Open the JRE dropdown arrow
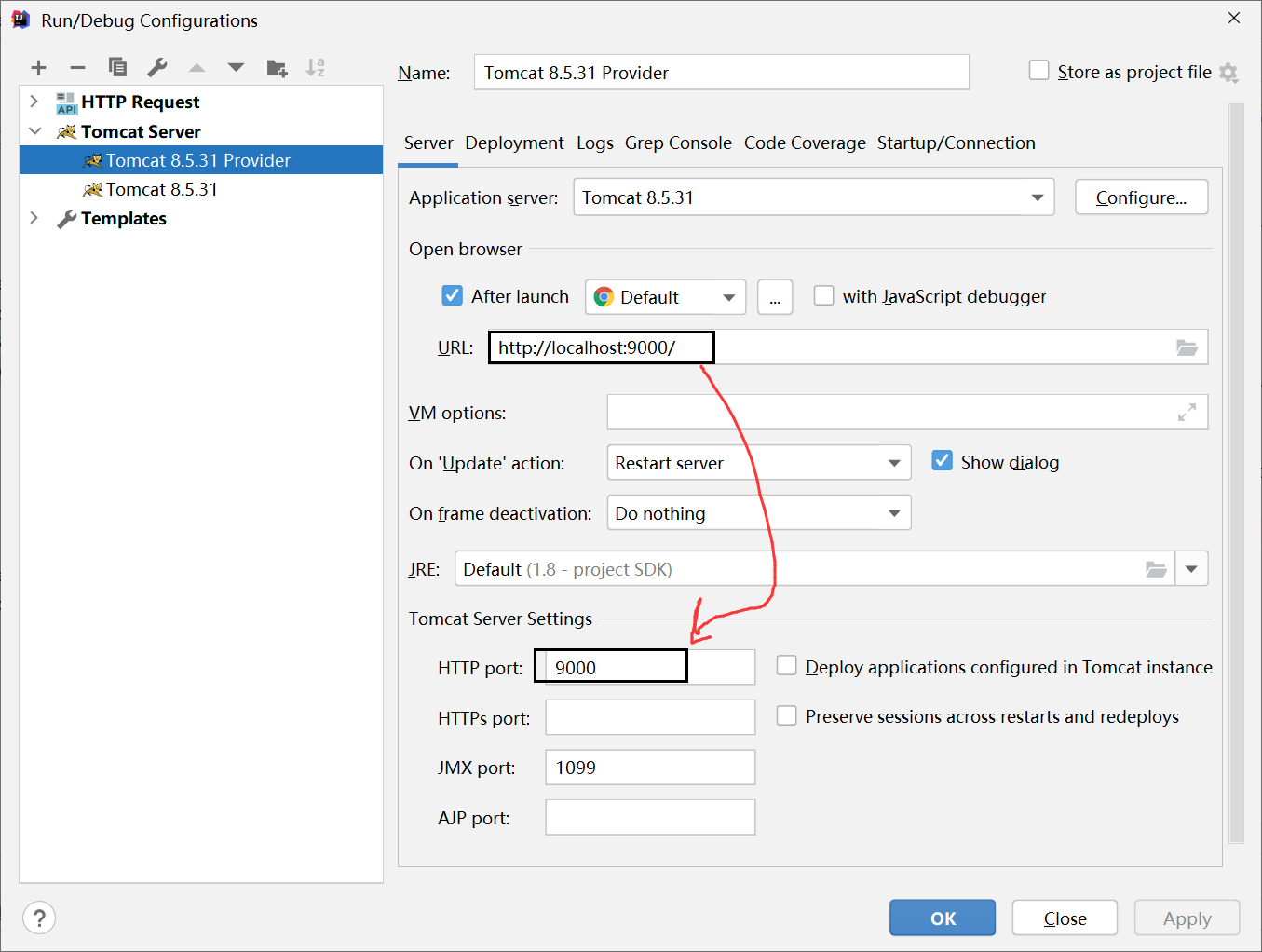This screenshot has width=1262, height=952. [x=1191, y=569]
